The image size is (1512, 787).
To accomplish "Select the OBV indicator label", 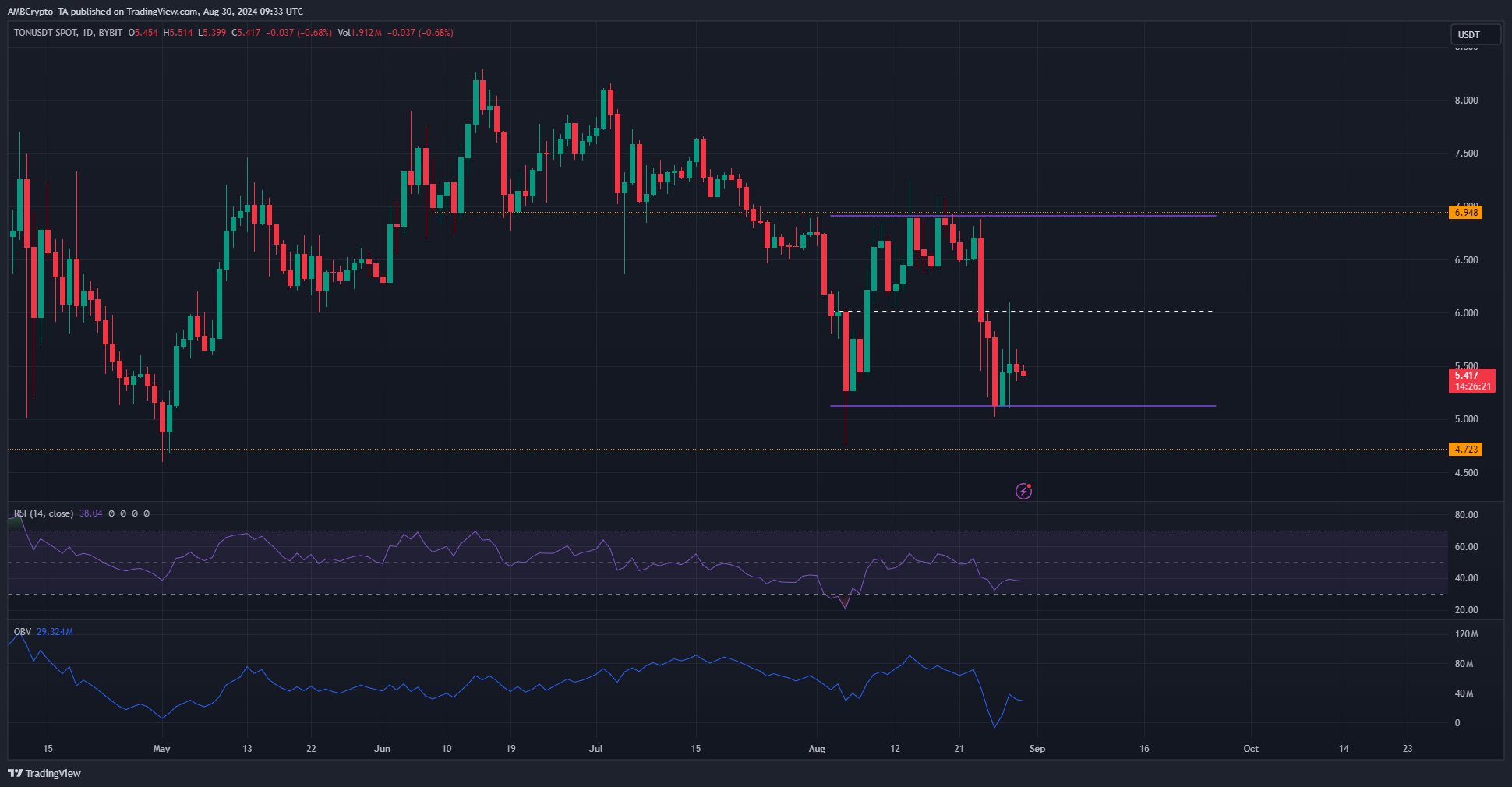I will 23,632.
